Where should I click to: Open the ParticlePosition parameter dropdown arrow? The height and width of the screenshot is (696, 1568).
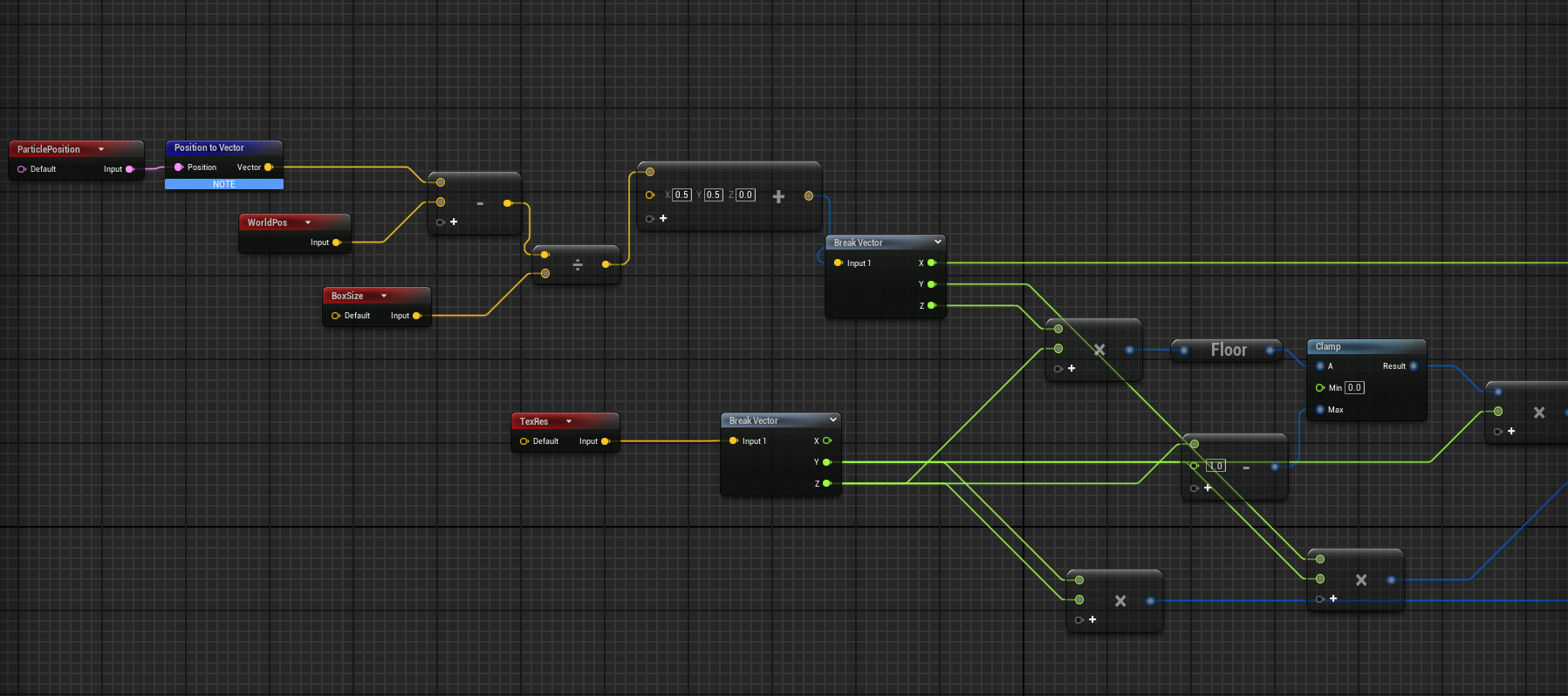tap(101, 149)
